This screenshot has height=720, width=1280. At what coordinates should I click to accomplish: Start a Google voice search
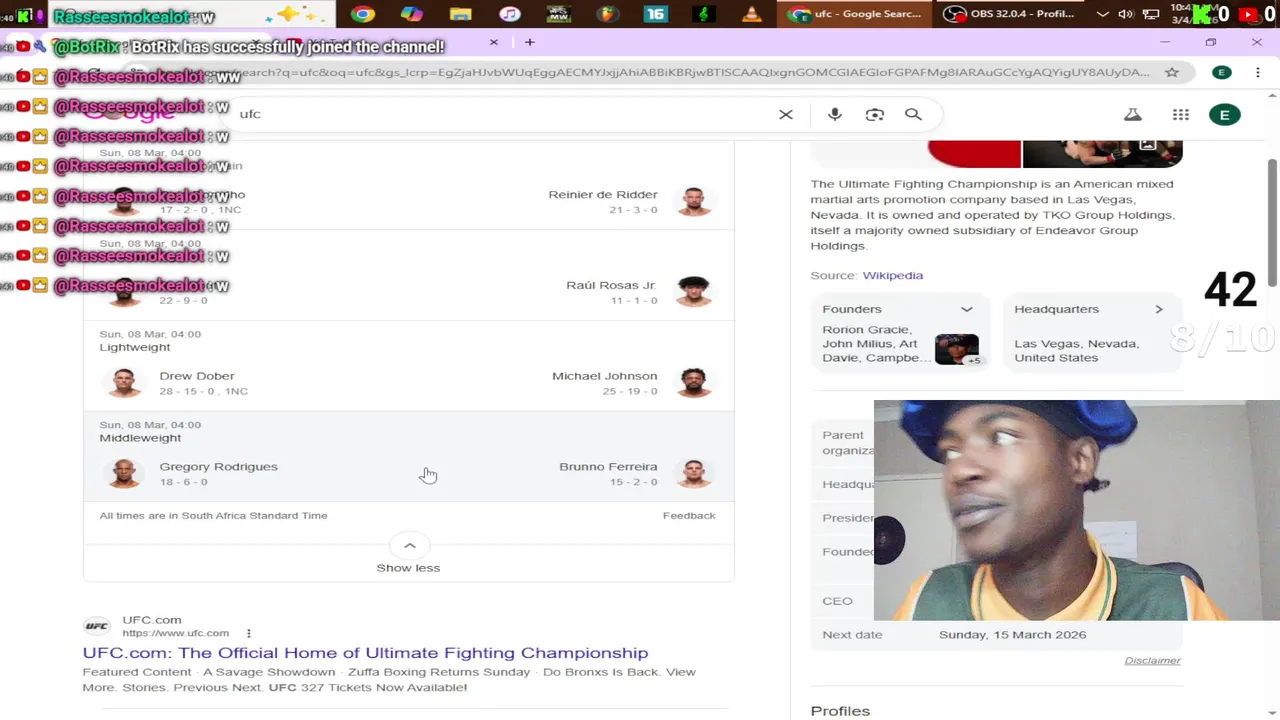(835, 114)
